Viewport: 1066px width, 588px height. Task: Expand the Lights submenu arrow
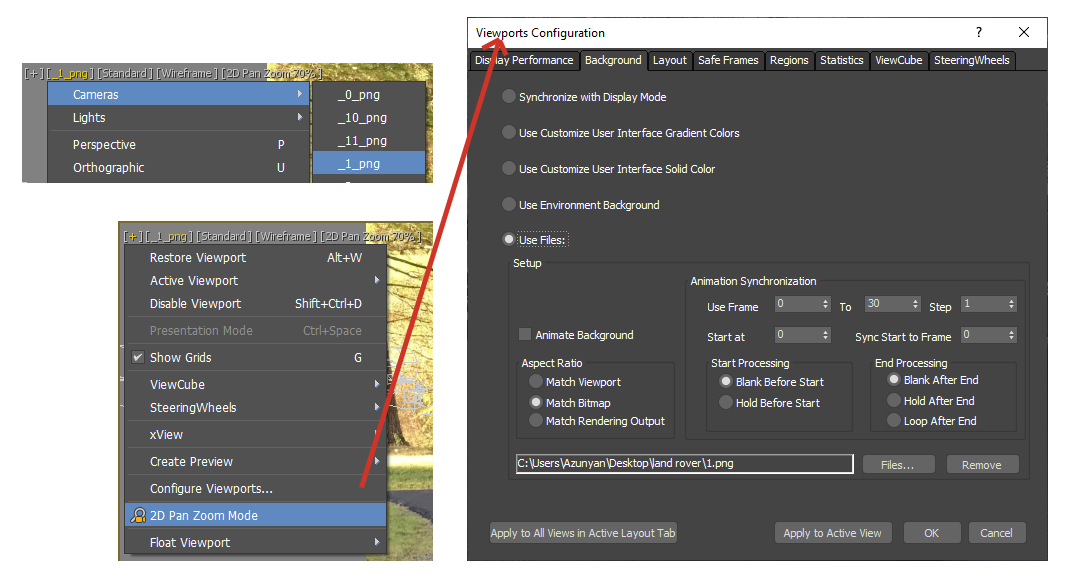point(300,117)
